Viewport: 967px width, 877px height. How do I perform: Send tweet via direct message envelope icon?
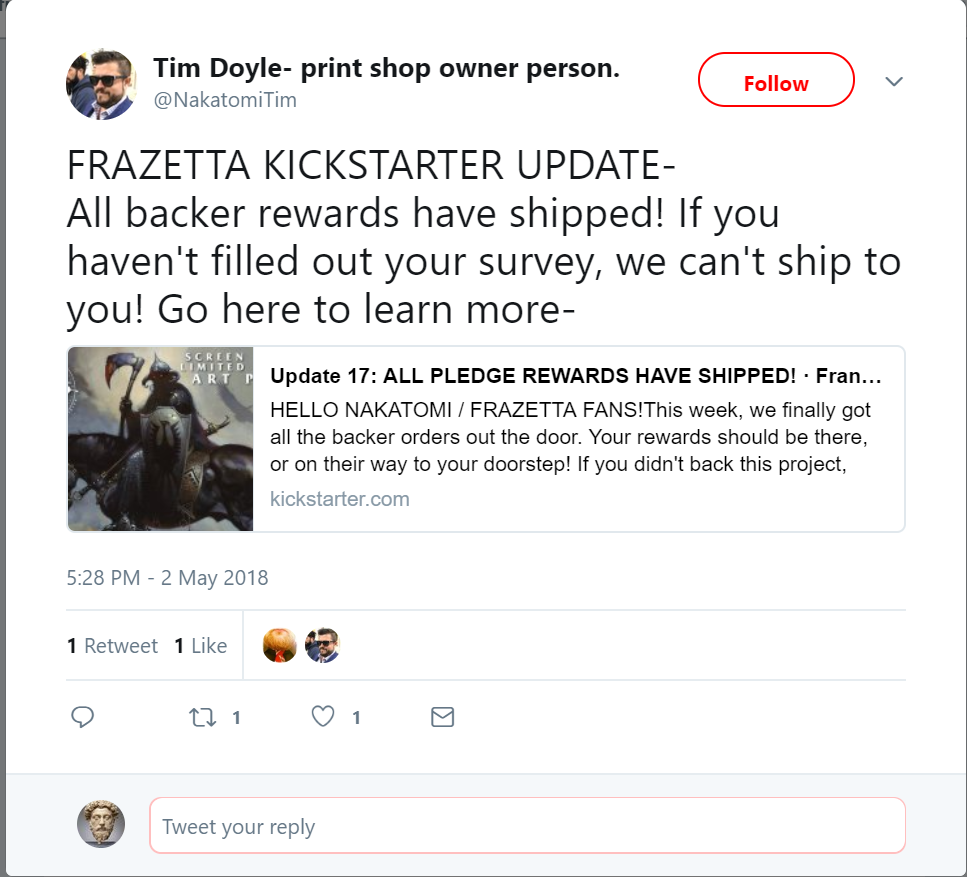442,717
